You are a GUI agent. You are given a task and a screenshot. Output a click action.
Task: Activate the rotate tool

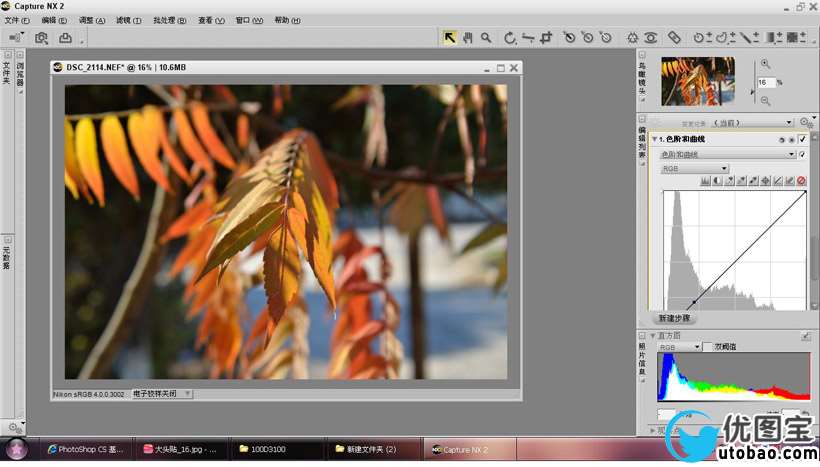tap(510, 38)
